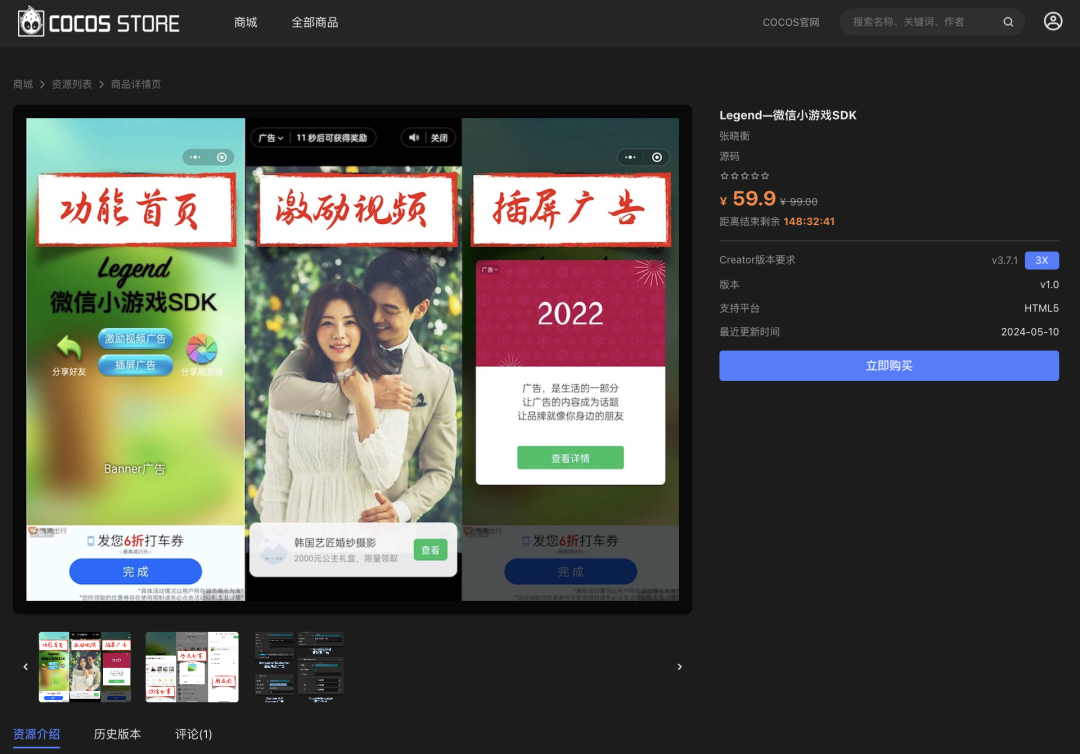
Task: Go to 资源列表 in breadcrumb
Action: pyautogui.click(x=72, y=84)
